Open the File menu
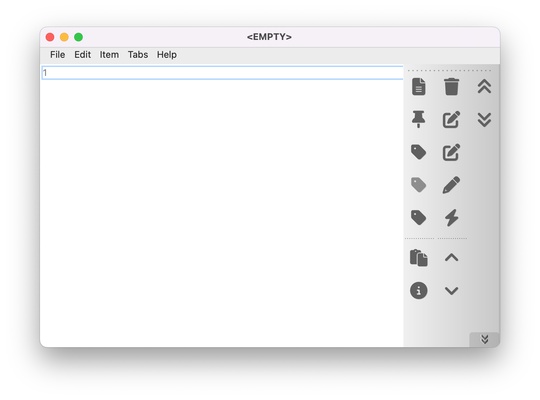 (58, 55)
